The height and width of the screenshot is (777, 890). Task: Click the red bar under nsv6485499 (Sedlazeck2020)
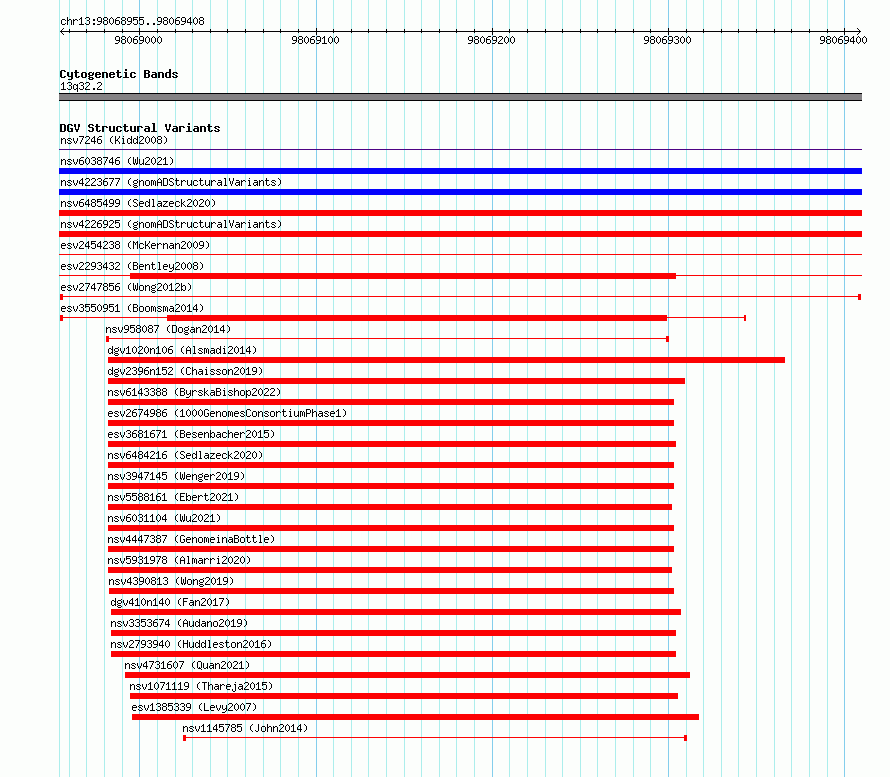(460, 213)
